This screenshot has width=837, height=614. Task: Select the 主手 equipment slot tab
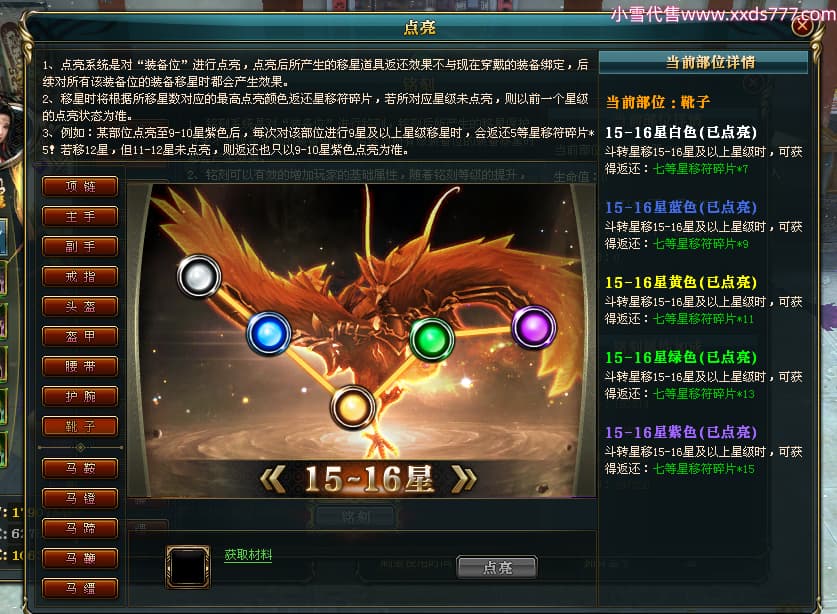click(x=80, y=216)
